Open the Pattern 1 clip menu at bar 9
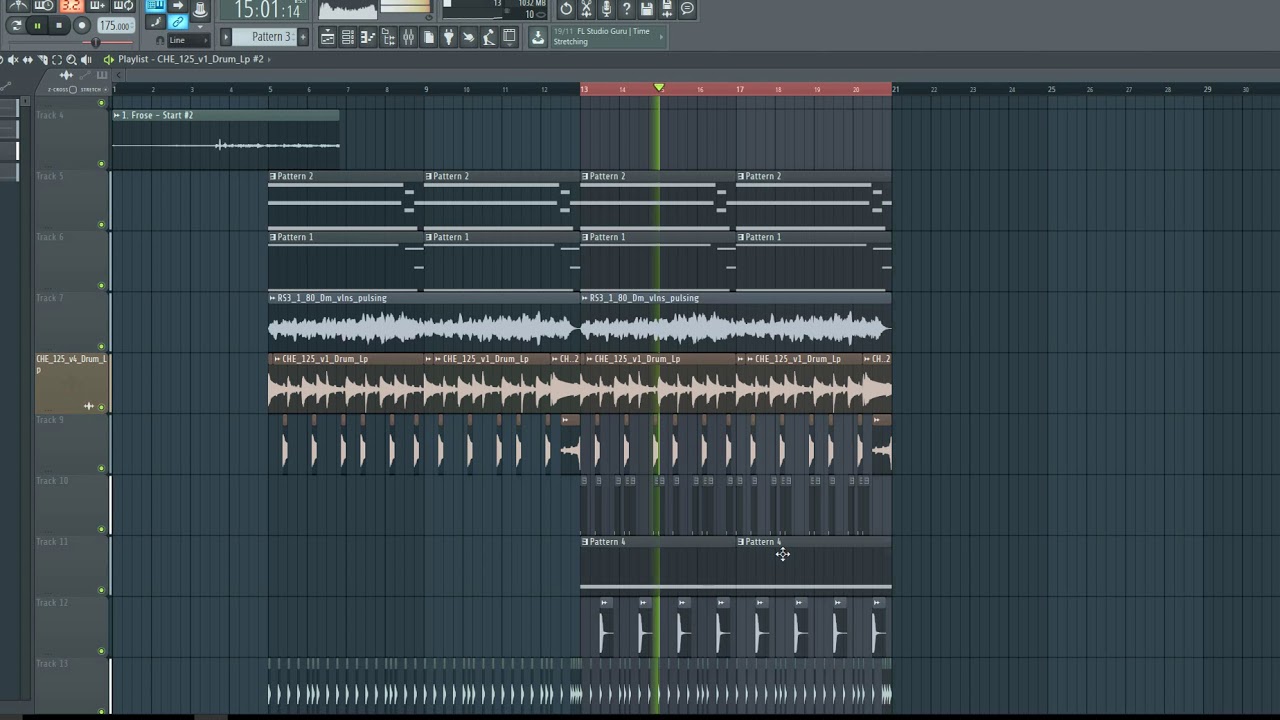The width and height of the screenshot is (1280, 720). 429,237
